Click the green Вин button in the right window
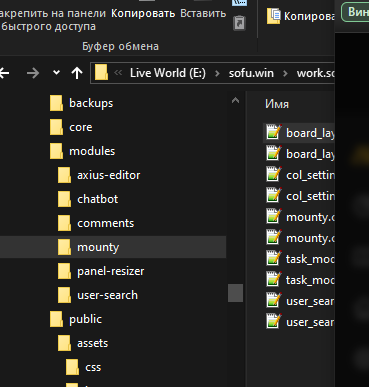369x387 pixels. tap(355, 13)
